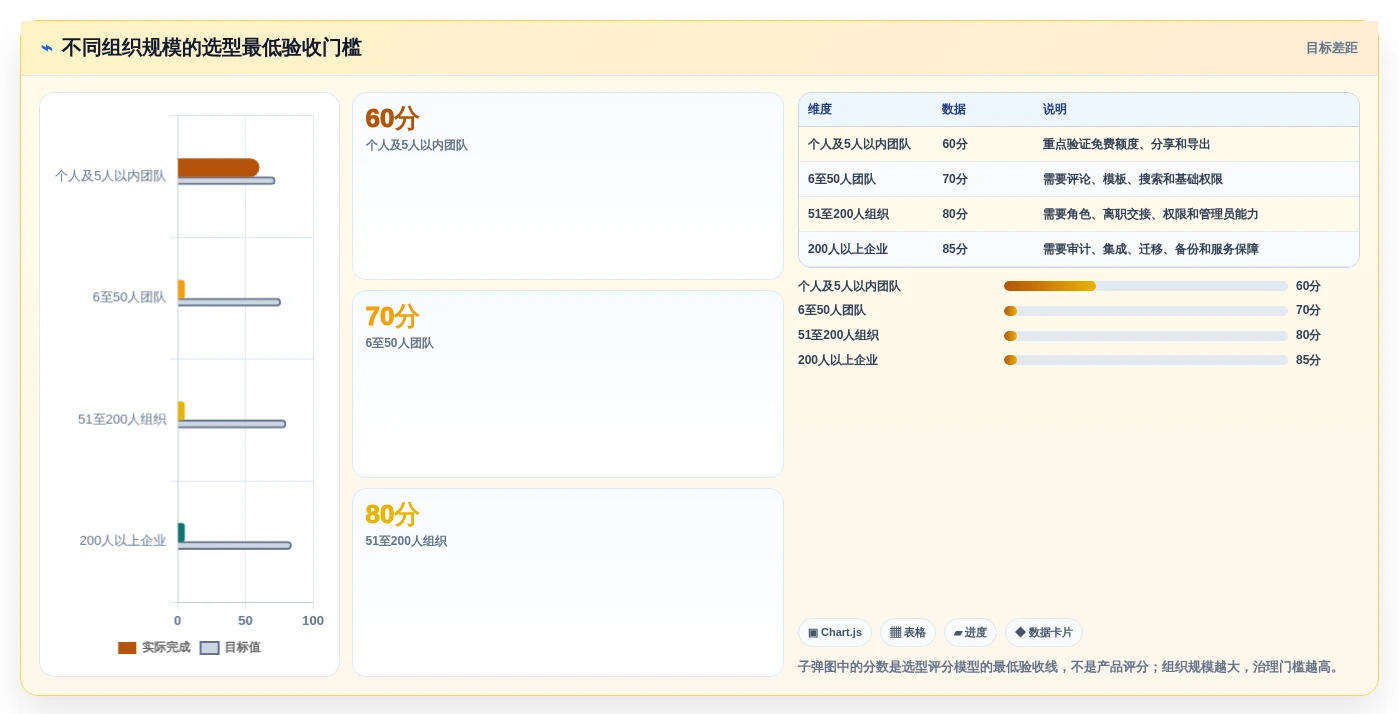Click the 个人及5人以内团队 actual bar in chart
This screenshot has width=1399, height=714.
click(x=218, y=167)
